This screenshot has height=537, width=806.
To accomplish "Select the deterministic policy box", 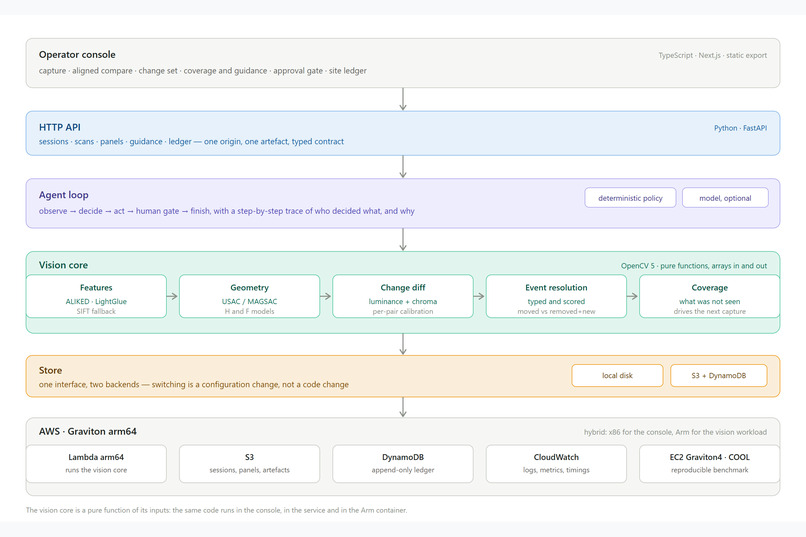I will [630, 198].
